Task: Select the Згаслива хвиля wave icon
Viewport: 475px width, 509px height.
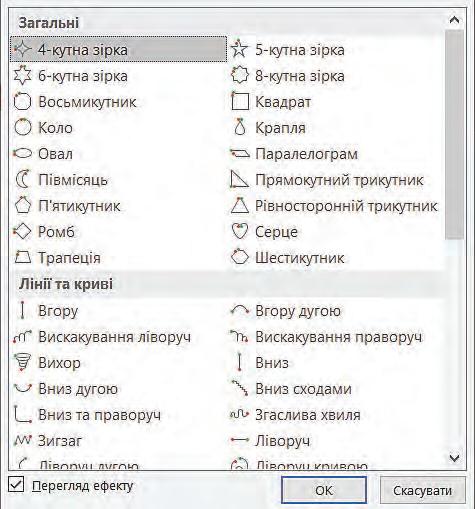Action: pos(239,414)
